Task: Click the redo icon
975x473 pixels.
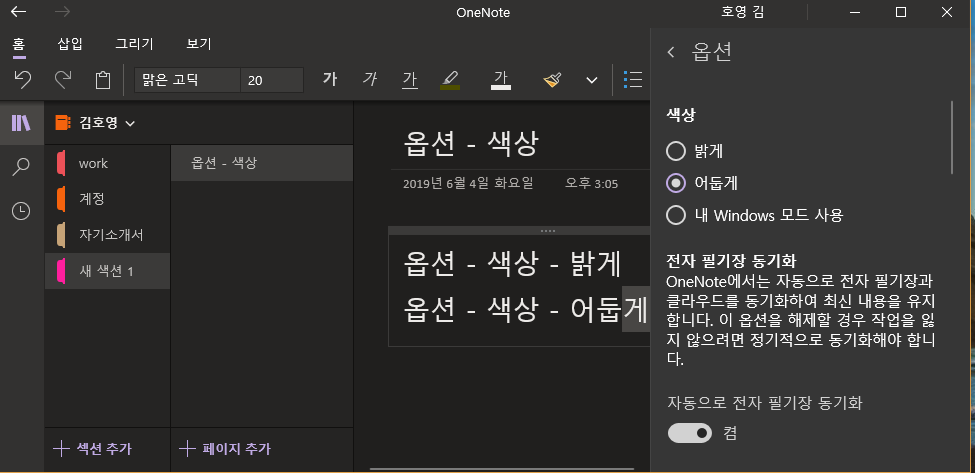Action: [63, 80]
